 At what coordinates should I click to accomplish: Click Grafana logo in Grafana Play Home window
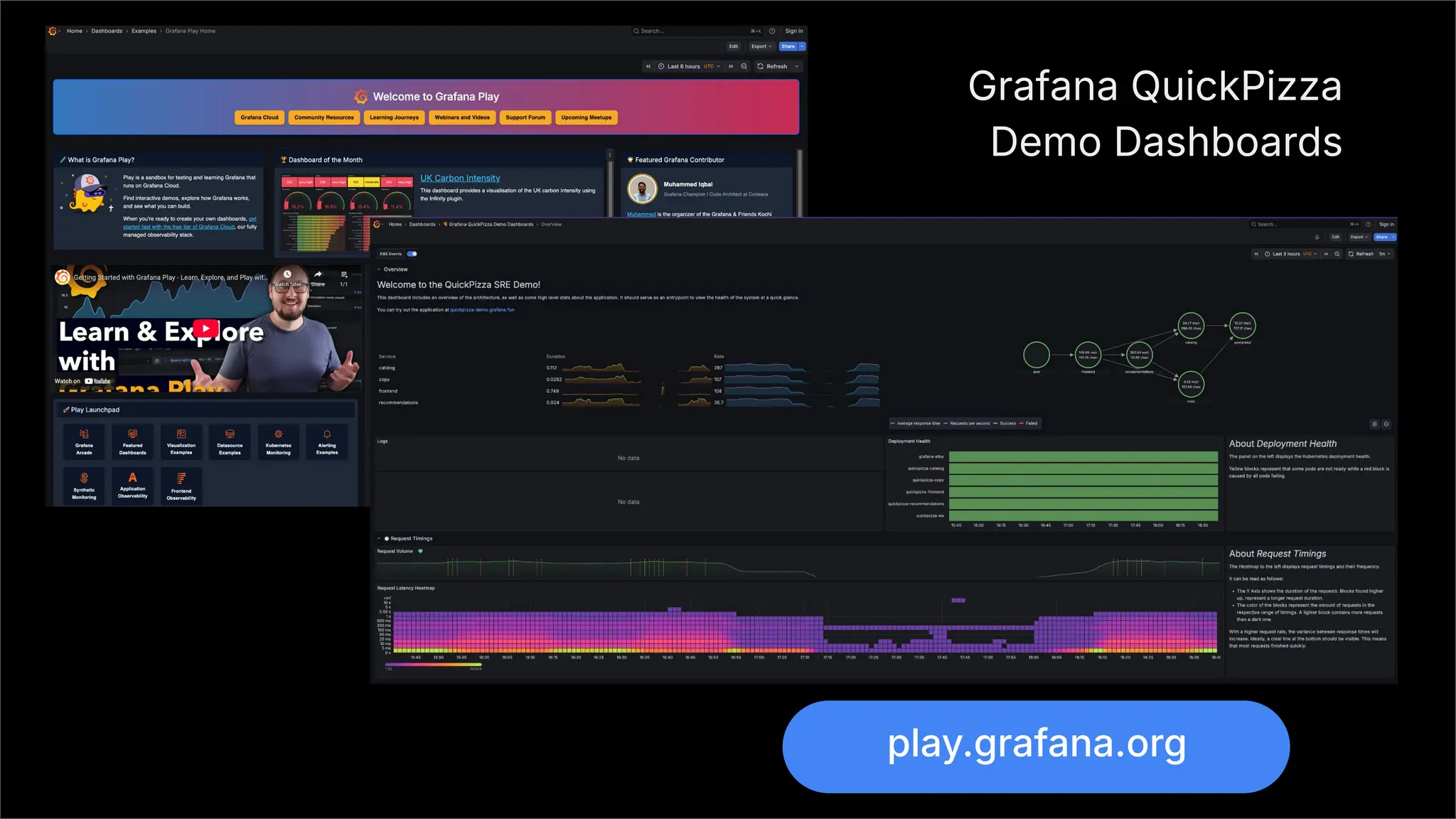[53, 31]
